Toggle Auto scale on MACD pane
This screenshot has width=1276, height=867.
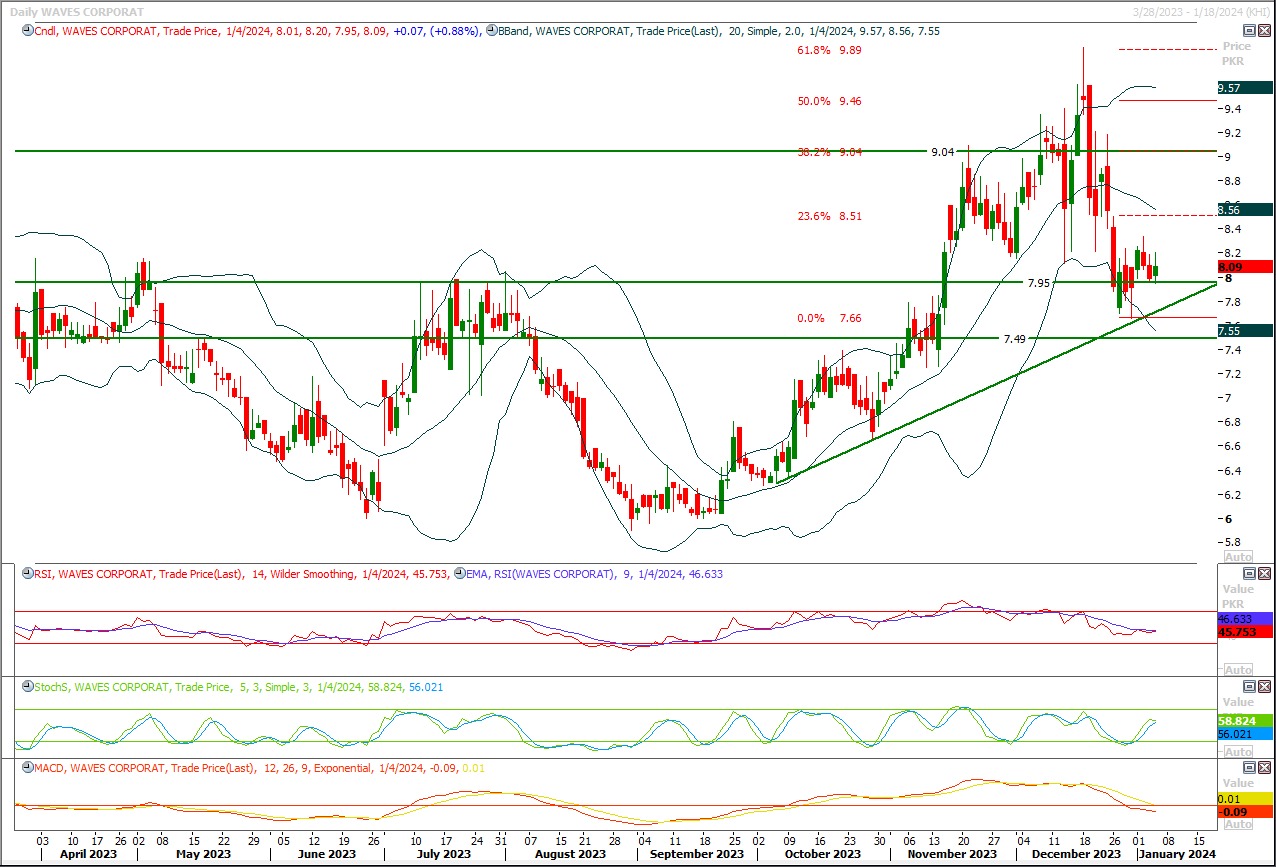point(1237,824)
